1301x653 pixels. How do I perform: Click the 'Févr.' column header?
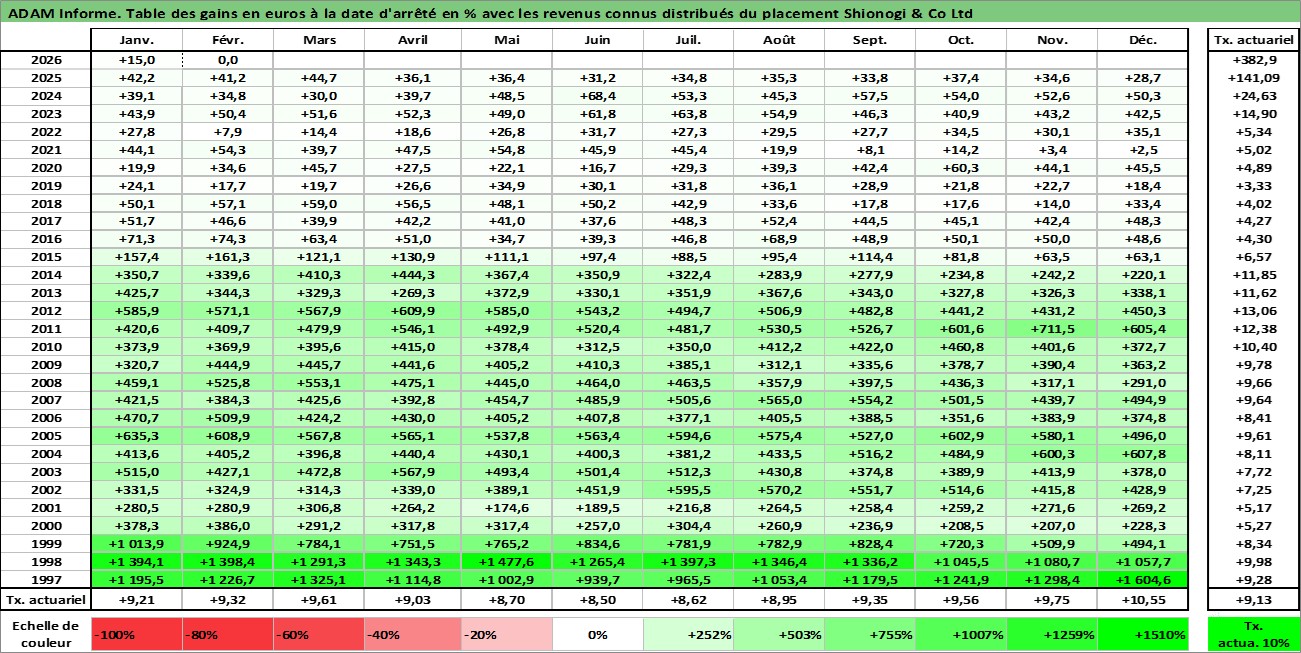[x=228, y=40]
